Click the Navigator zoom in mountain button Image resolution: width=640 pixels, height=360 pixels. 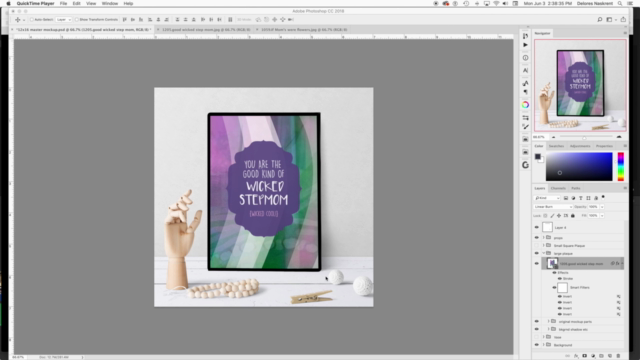619,137
